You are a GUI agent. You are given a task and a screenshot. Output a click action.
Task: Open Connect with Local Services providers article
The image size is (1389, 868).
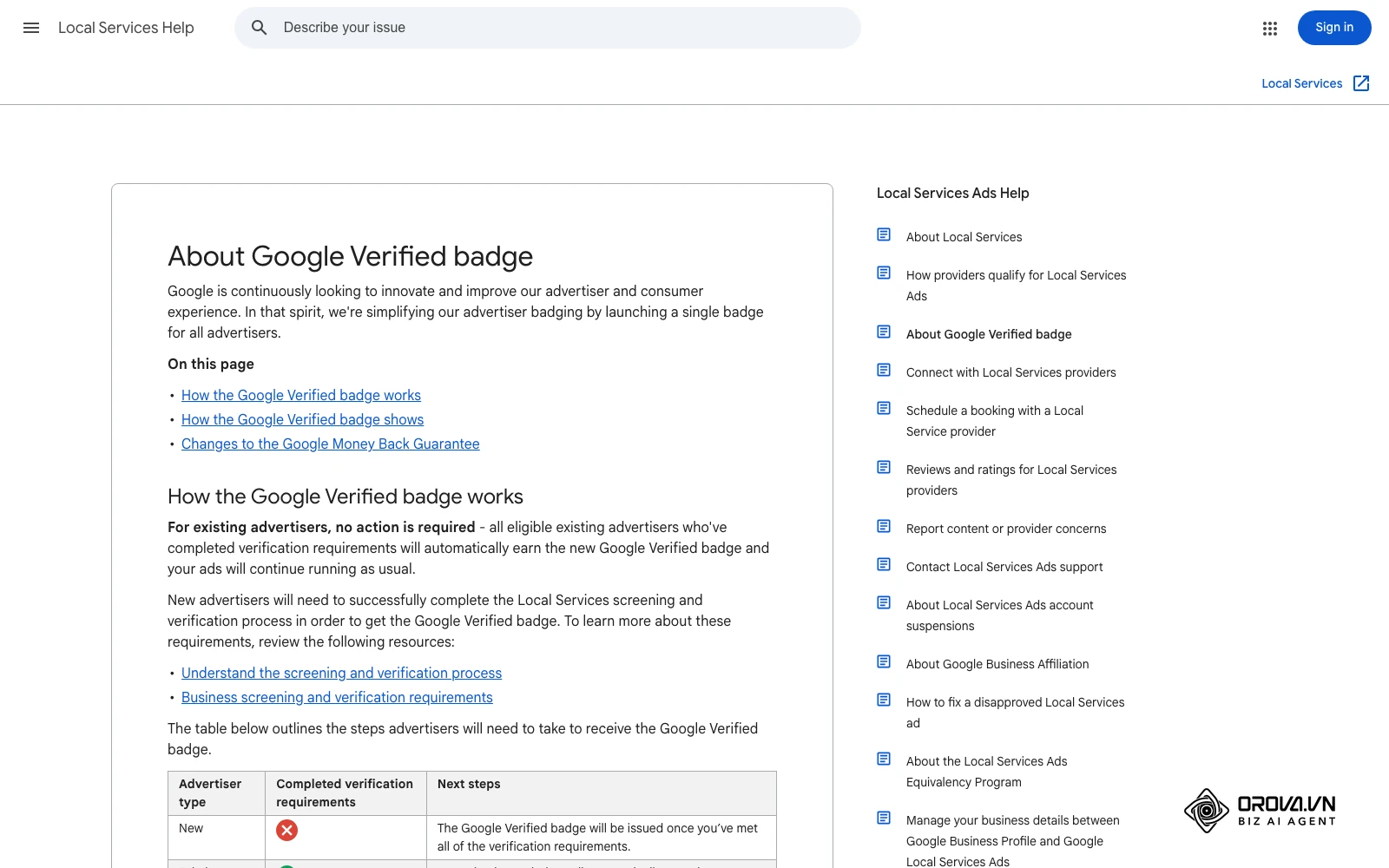(x=1011, y=372)
